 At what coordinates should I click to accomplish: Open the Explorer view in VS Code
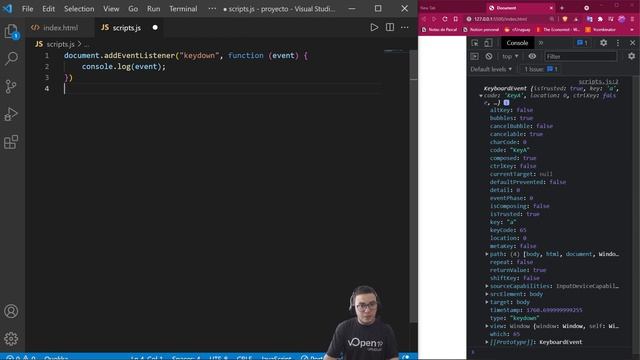click(11, 31)
